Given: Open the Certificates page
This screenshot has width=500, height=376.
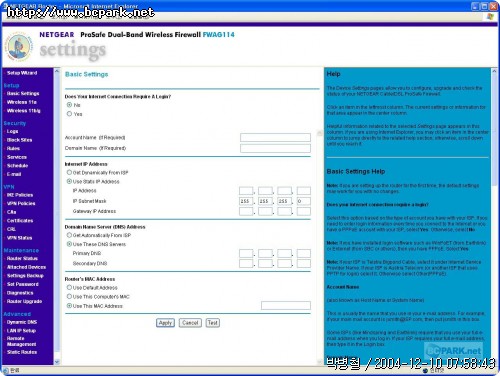Looking at the screenshot, I should tap(20, 221).
